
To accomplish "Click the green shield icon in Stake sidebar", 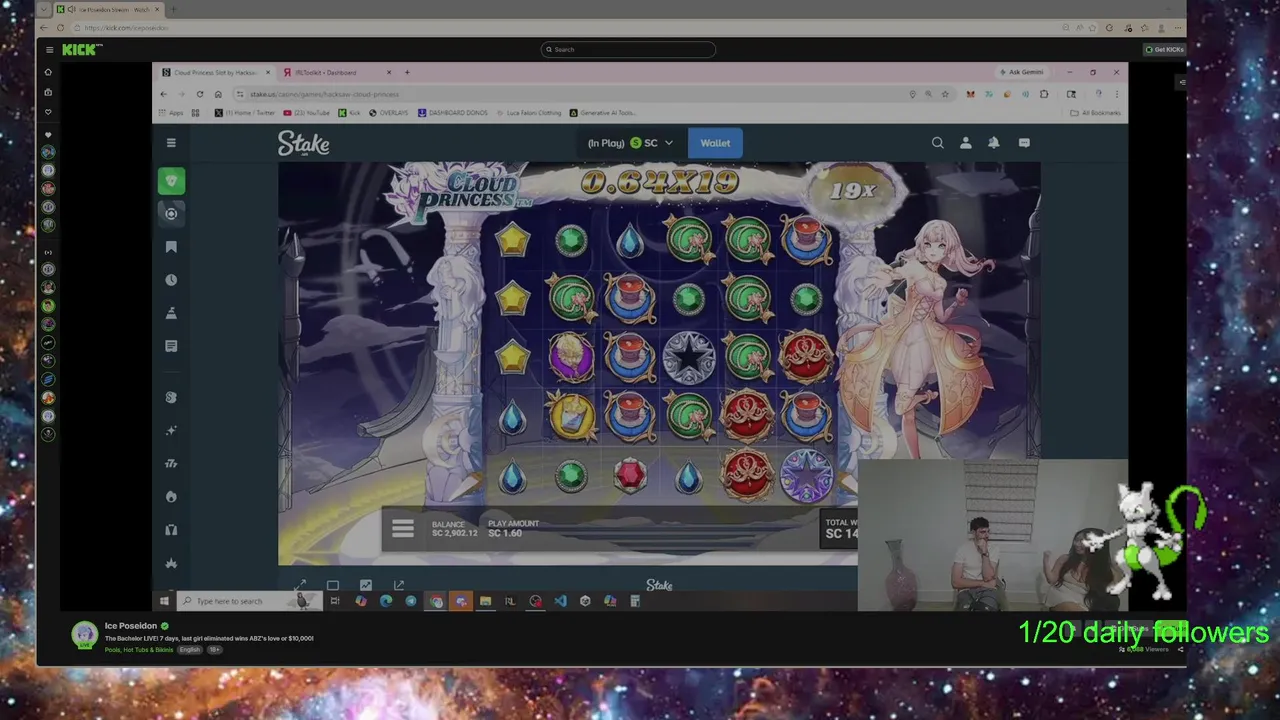I will pos(171,181).
